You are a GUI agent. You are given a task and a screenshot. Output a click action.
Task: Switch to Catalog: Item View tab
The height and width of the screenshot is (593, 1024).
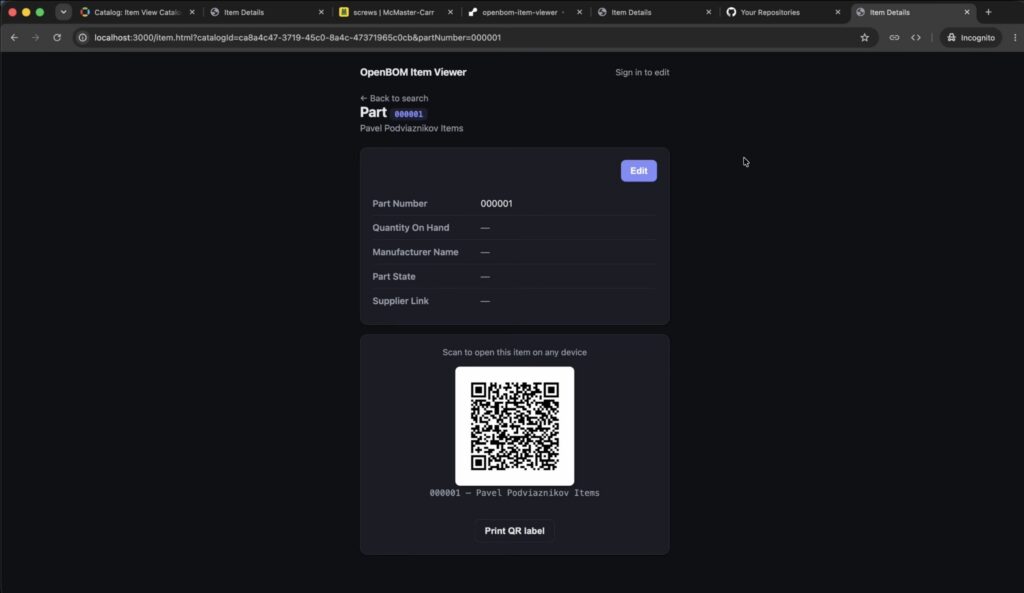136,12
